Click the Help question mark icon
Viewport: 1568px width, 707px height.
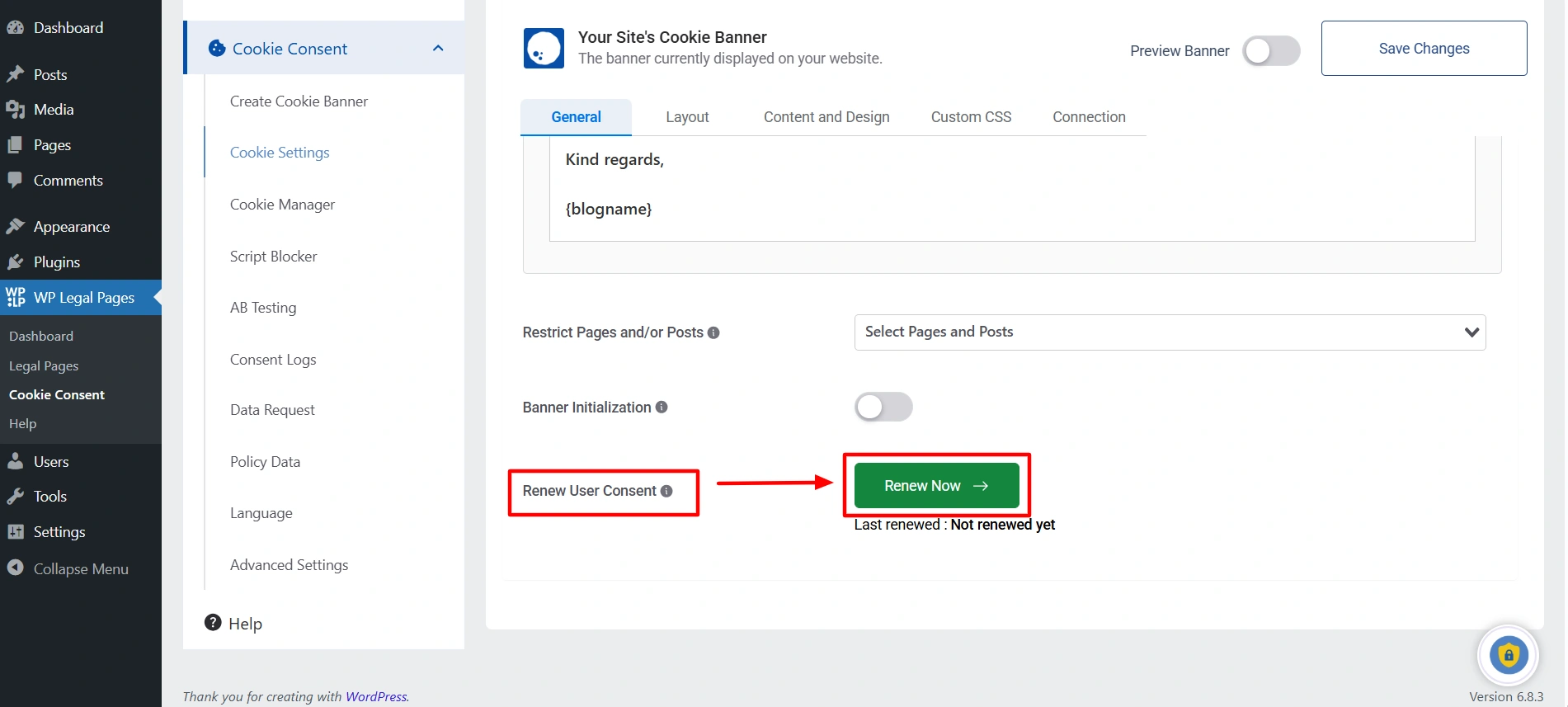[x=213, y=623]
